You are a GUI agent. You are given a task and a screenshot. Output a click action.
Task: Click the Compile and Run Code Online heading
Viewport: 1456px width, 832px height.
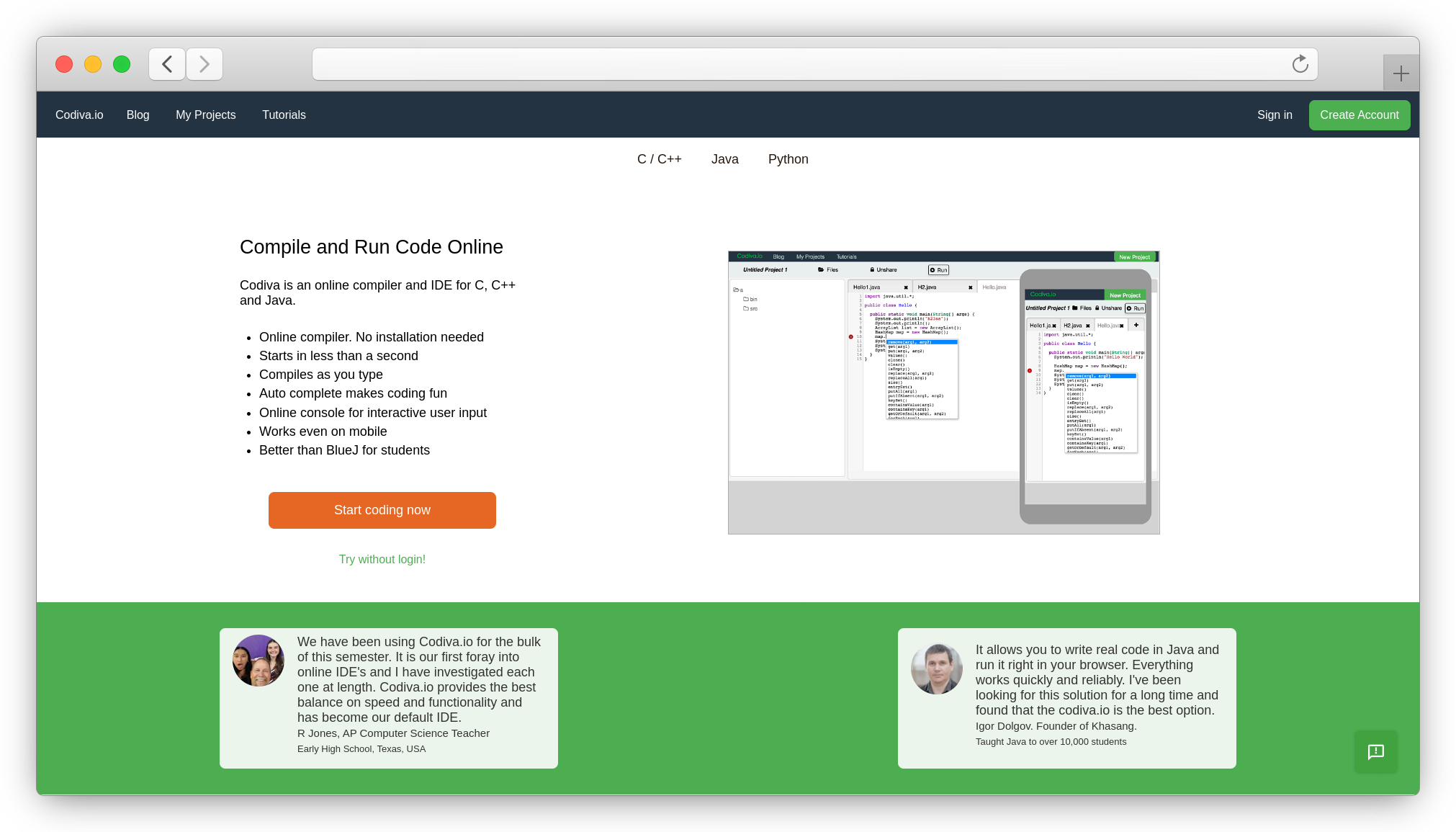tap(372, 247)
